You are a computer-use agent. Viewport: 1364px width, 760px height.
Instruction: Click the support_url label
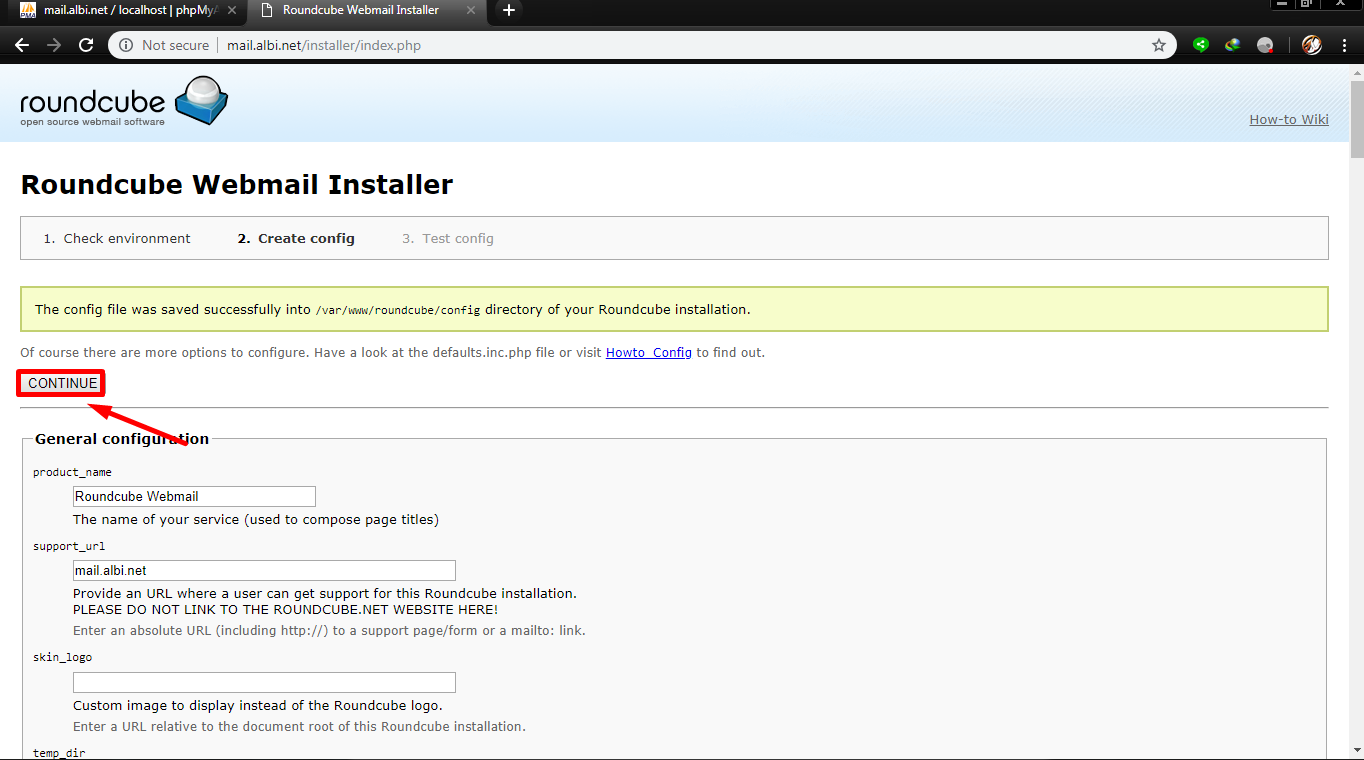[x=69, y=546]
